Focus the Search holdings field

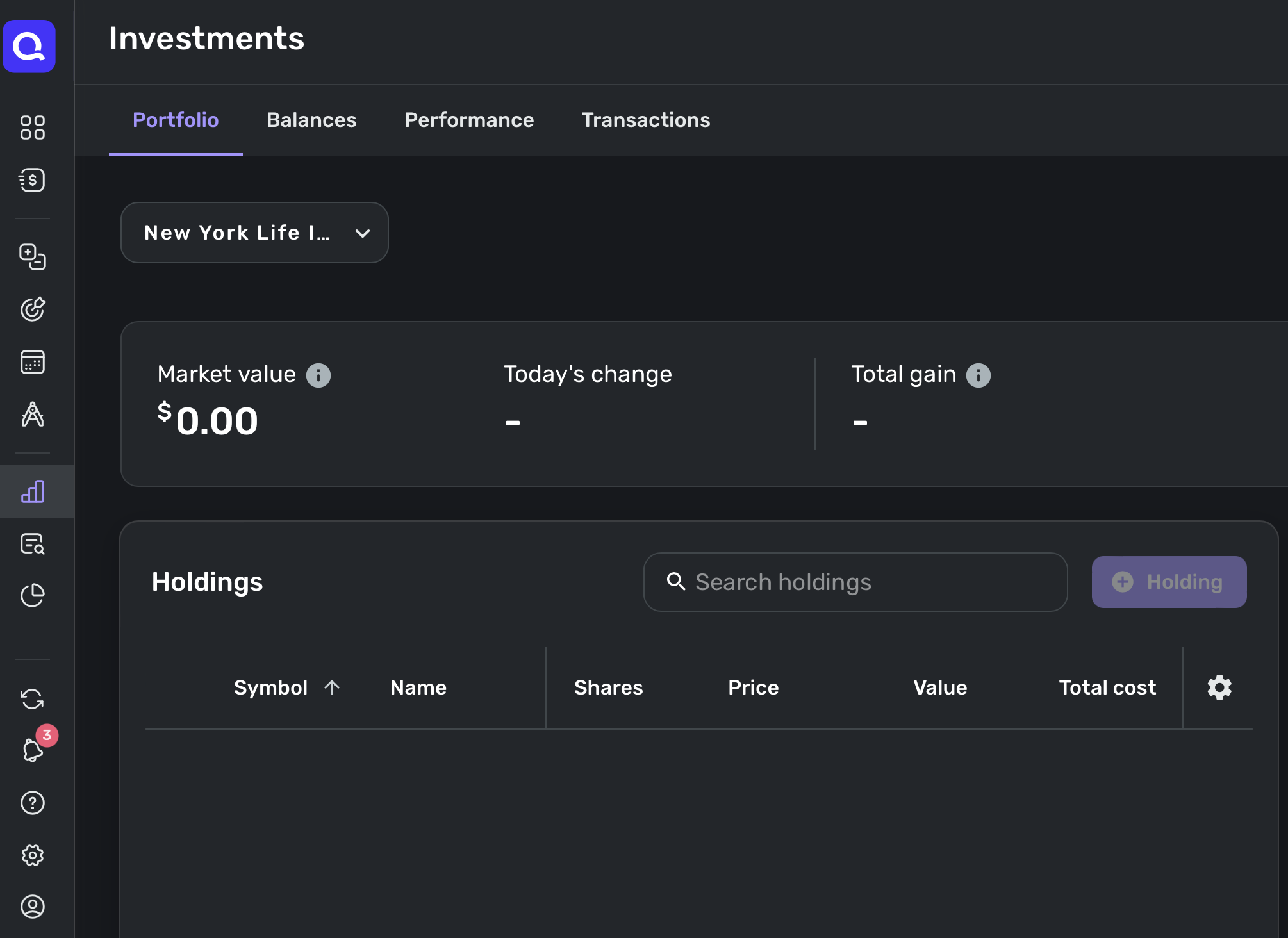point(855,582)
